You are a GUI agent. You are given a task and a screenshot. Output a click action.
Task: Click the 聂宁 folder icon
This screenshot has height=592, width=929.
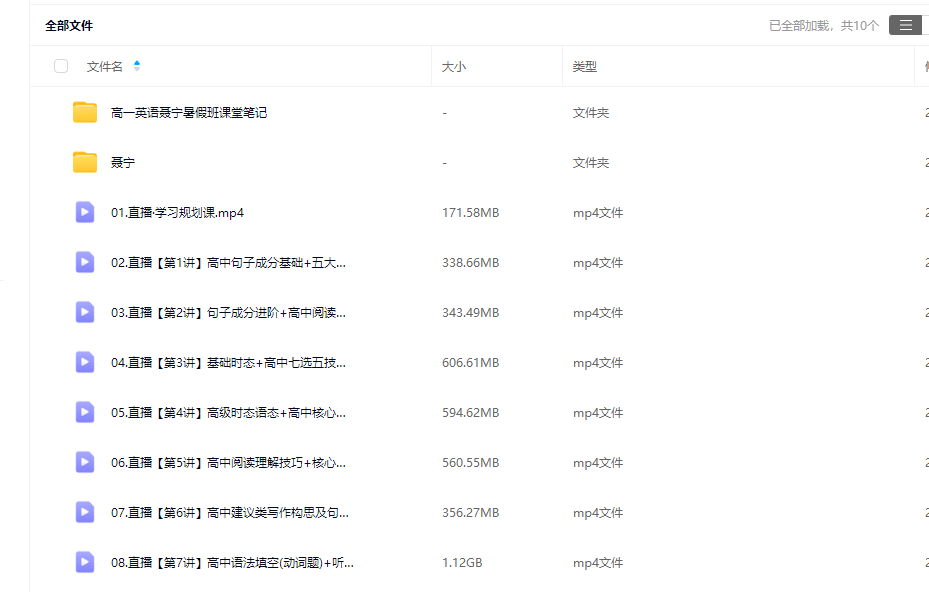85,163
